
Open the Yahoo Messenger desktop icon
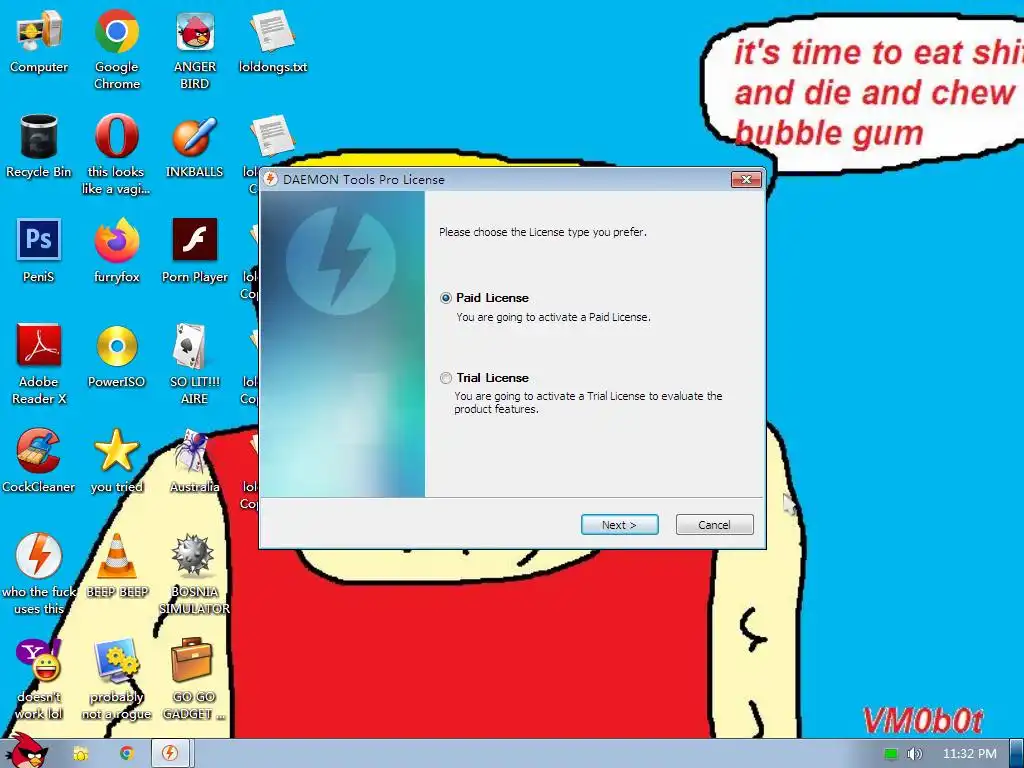tap(39, 660)
